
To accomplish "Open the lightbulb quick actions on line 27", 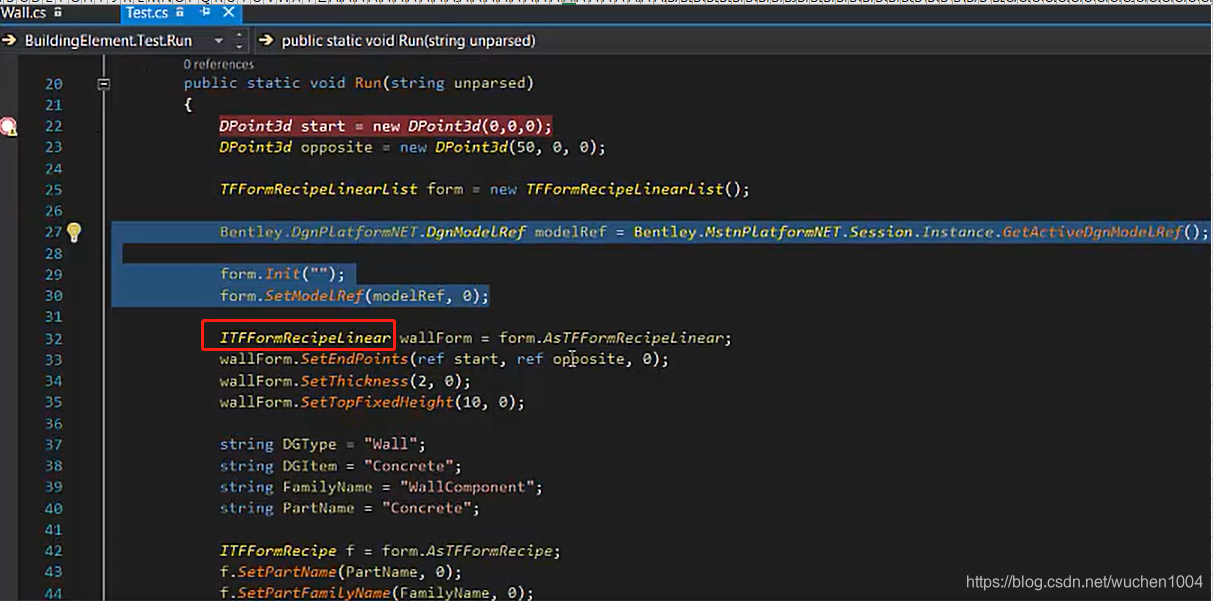I will (x=74, y=232).
